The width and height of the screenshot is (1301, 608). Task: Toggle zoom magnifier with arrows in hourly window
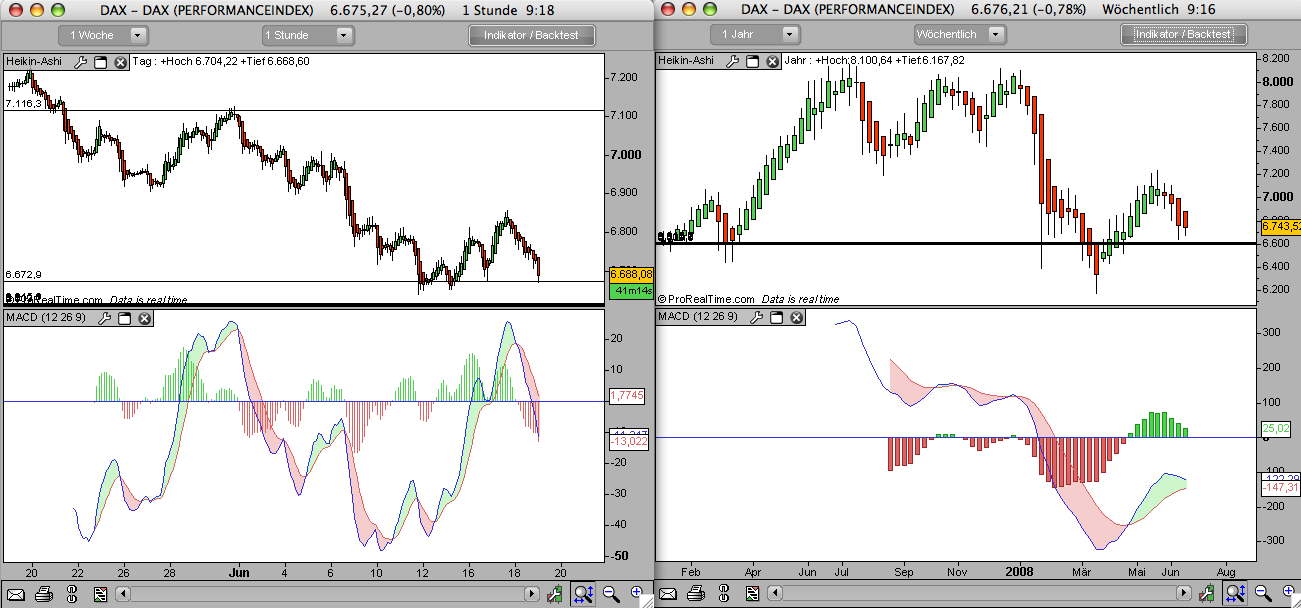coord(584,595)
